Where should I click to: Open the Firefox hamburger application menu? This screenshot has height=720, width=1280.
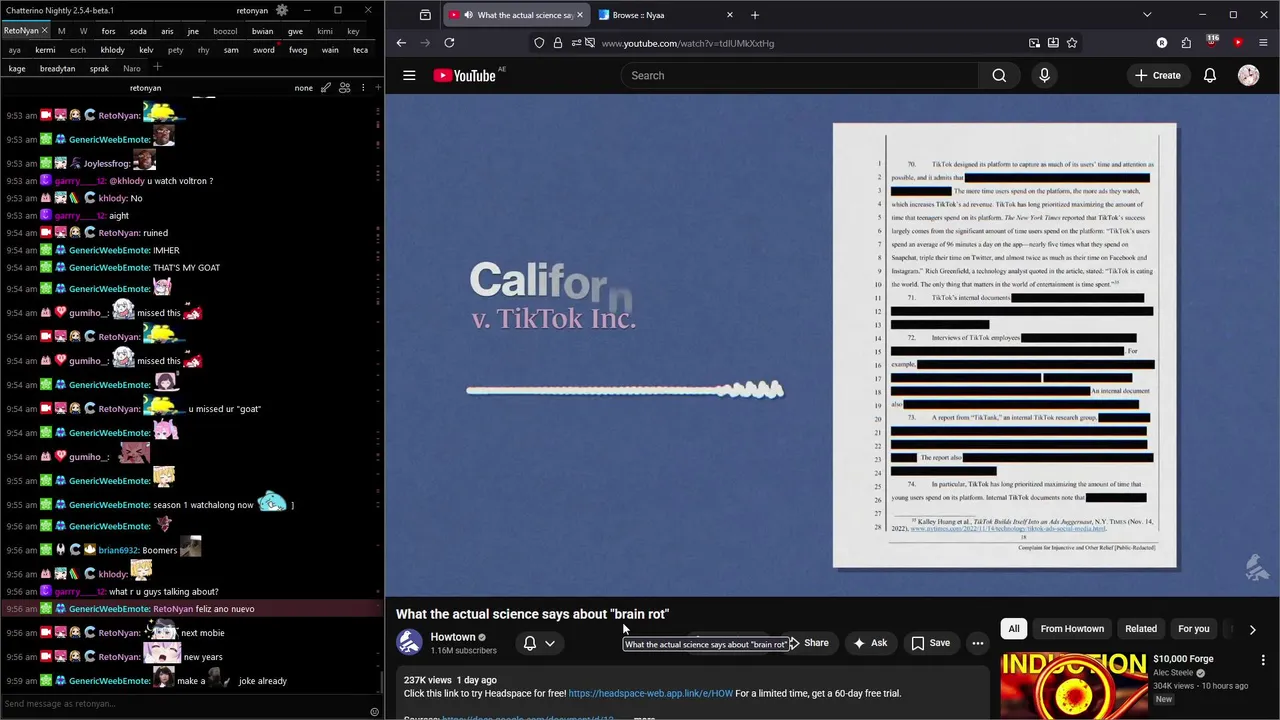(x=1265, y=43)
